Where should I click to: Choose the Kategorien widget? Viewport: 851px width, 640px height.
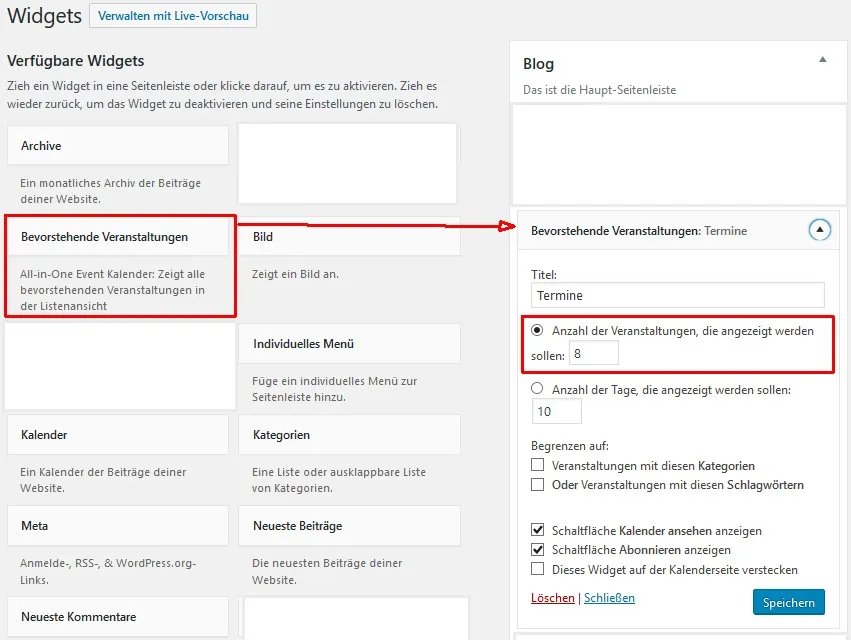(x=349, y=435)
